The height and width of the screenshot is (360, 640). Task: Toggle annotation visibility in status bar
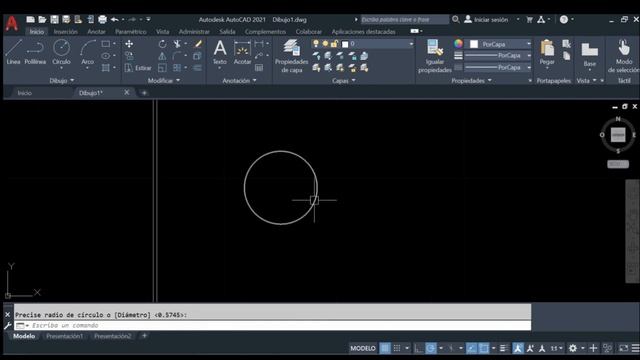(x=518, y=348)
